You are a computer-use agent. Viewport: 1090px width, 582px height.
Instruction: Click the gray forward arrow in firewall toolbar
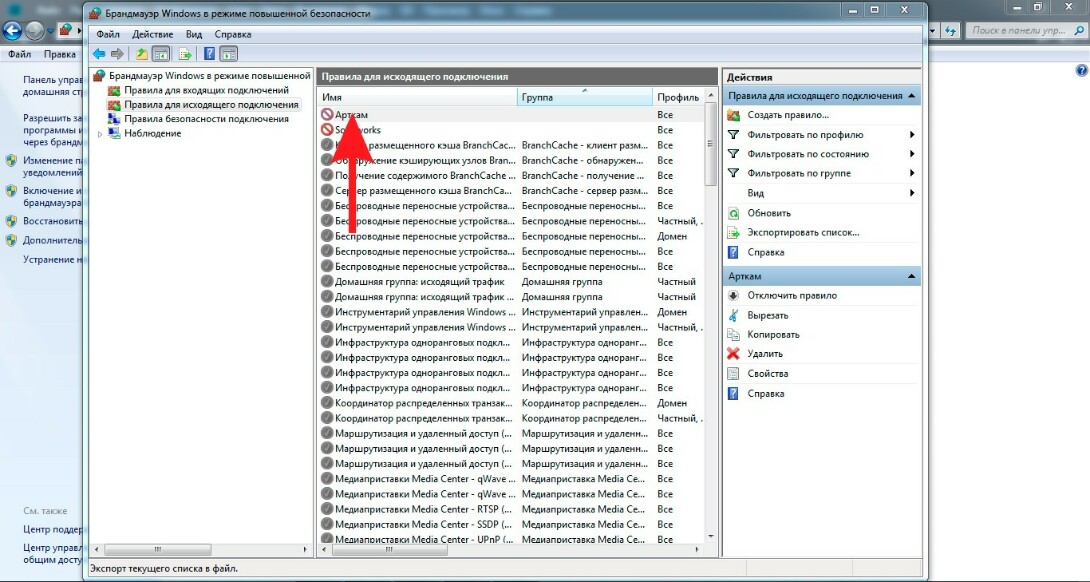click(117, 54)
